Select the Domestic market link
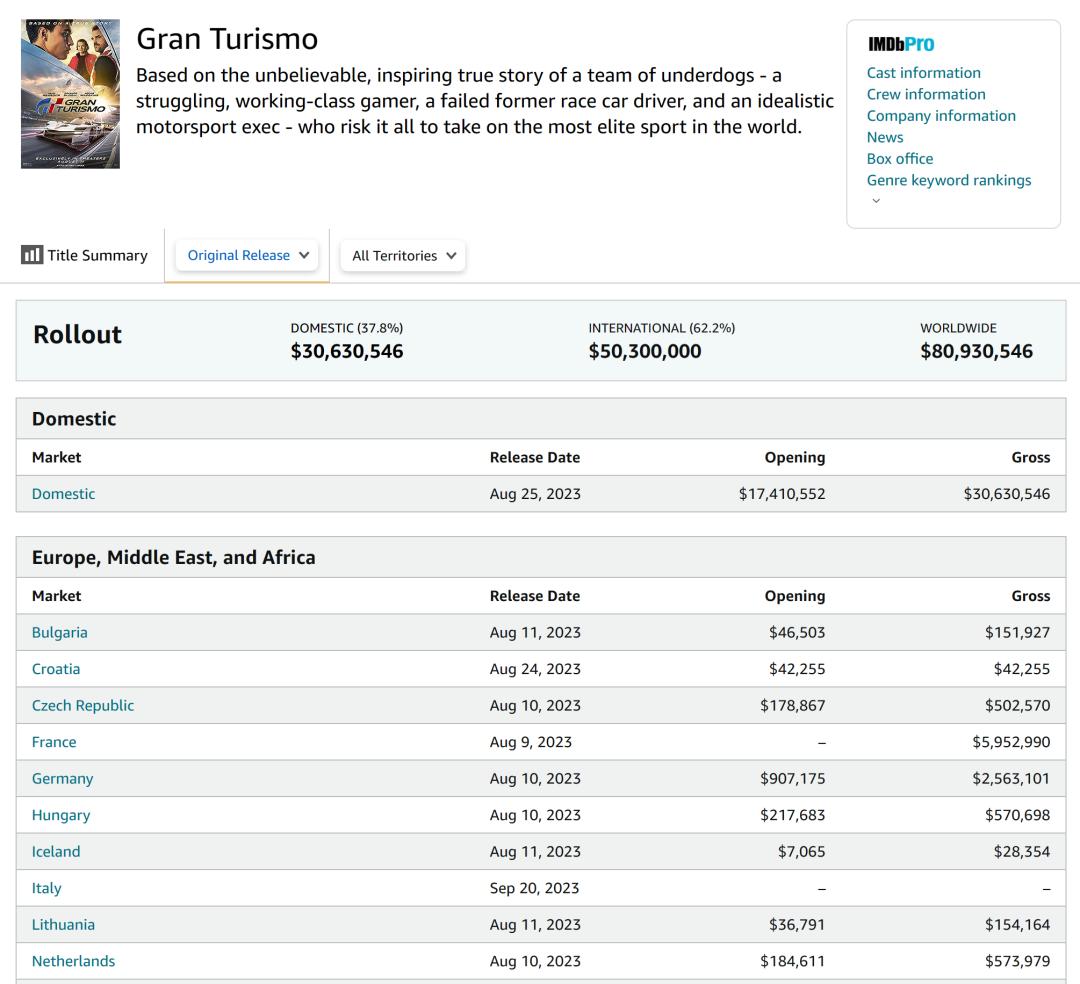 [x=64, y=494]
